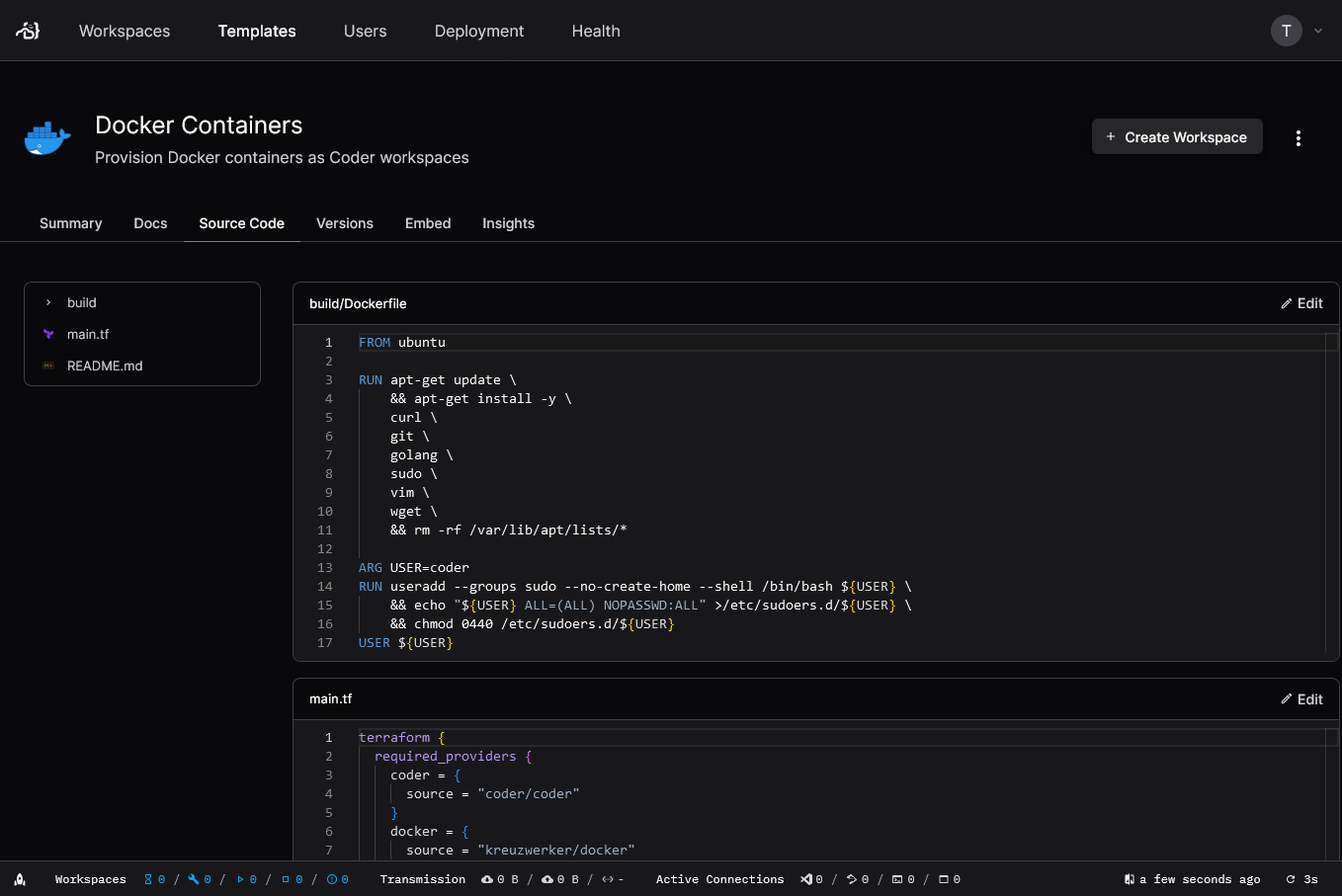Select the Terraform icon beside main.tf
The image size is (1342, 896).
[50, 334]
